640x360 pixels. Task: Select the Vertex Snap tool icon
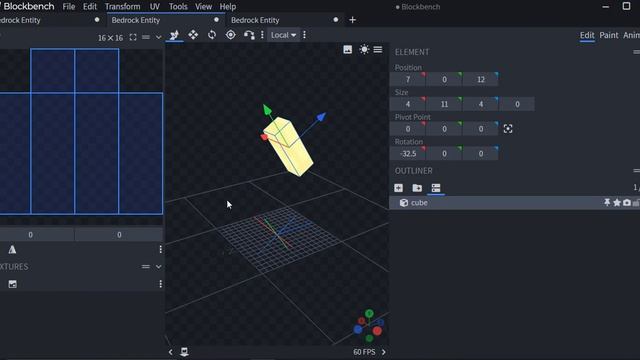(x=249, y=35)
